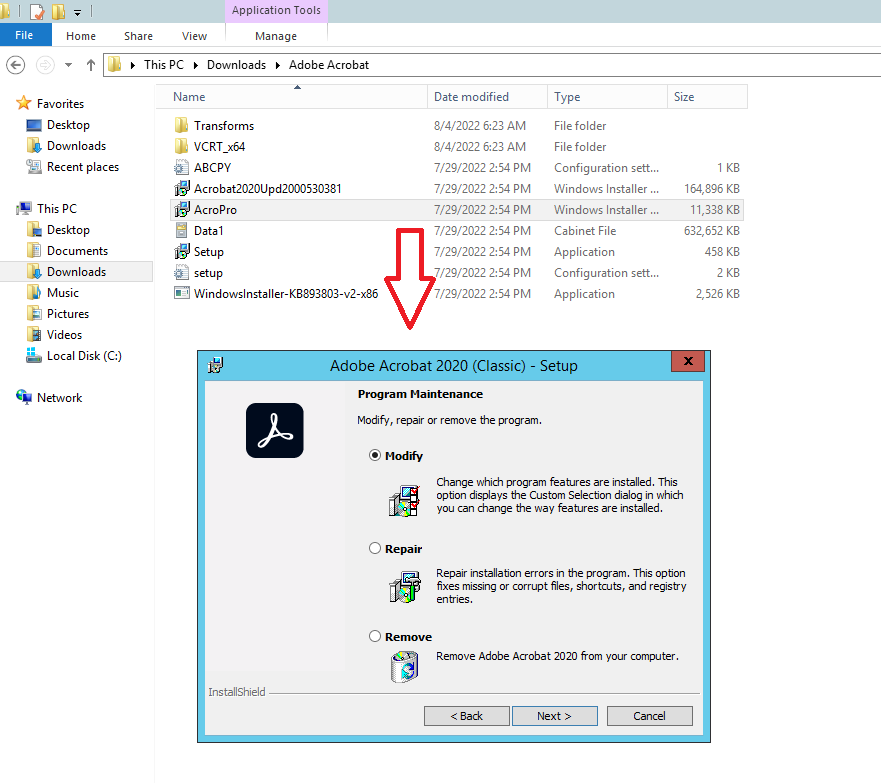The height and width of the screenshot is (783, 881).
Task: Switch to the View ribbon tab
Action: pos(194,36)
